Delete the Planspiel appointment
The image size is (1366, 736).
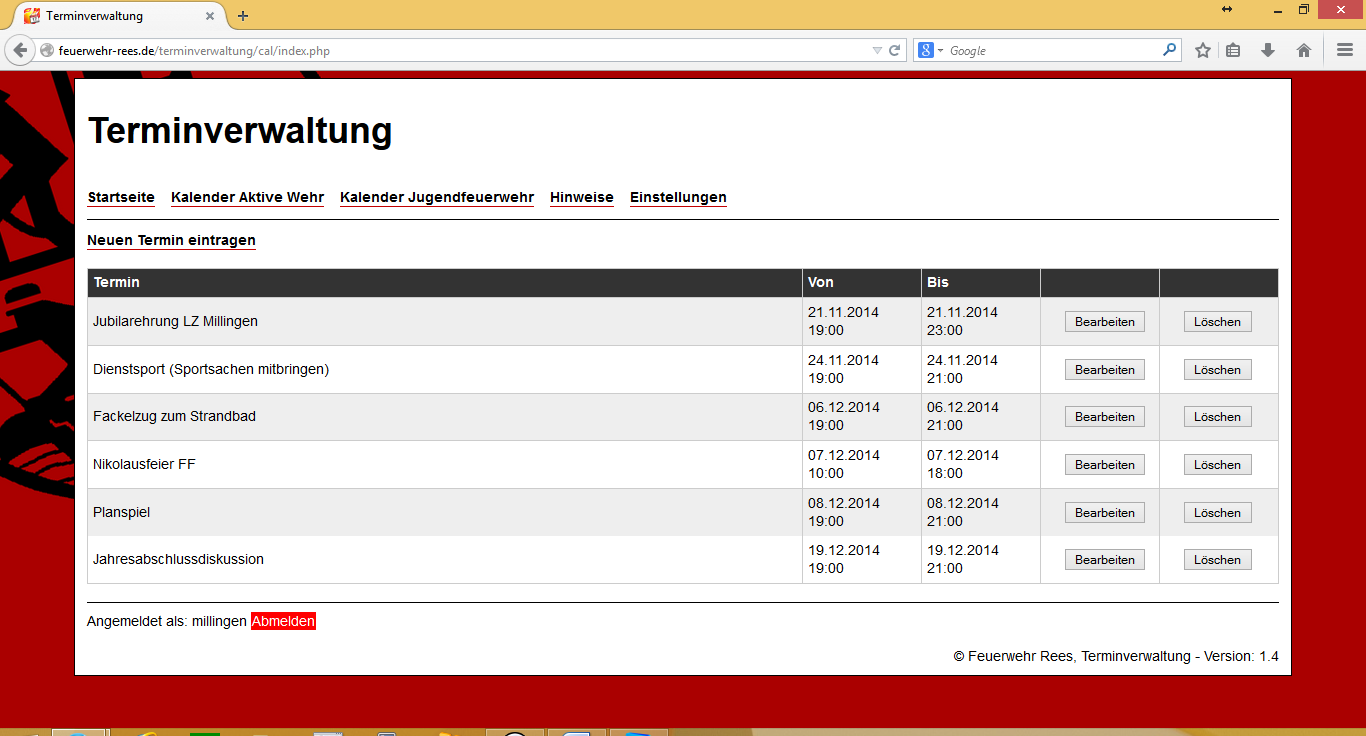click(x=1217, y=513)
